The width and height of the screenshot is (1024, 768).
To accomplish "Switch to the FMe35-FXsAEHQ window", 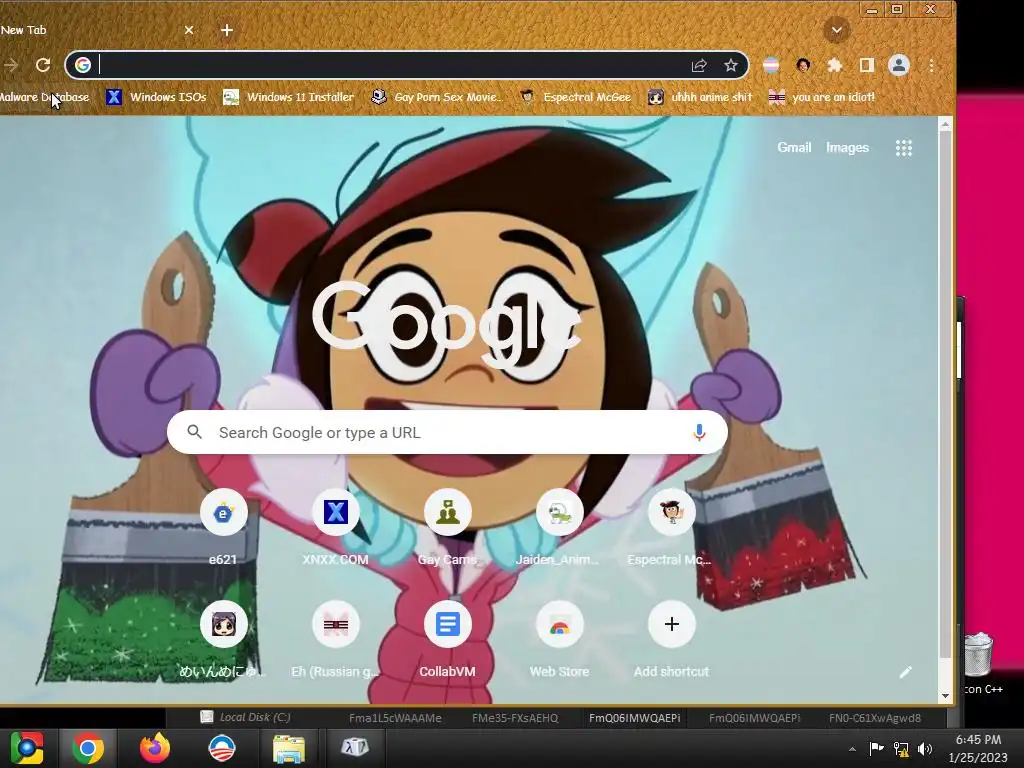I will [515, 718].
